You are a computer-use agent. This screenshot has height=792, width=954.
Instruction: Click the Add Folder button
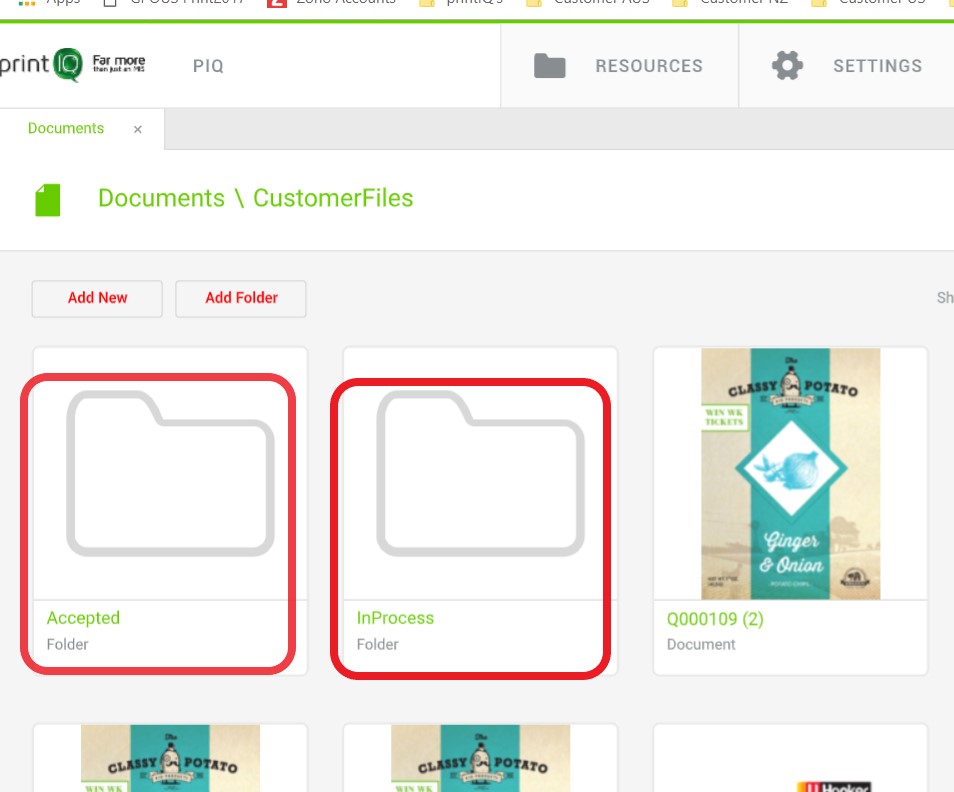[x=241, y=298]
